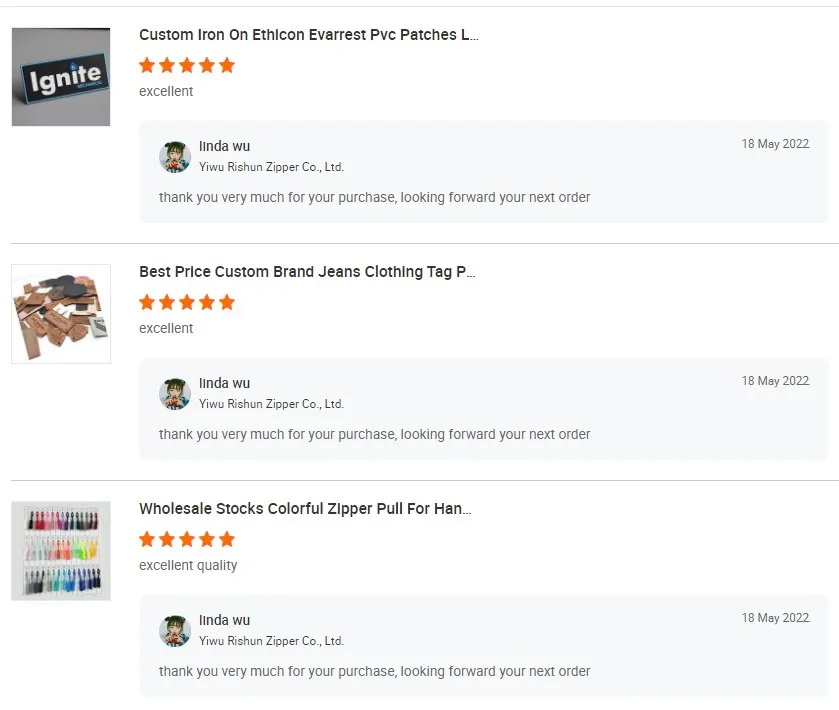Click the five-star rating on PVC patches review
This screenshot has height=710, width=839.
click(187, 65)
